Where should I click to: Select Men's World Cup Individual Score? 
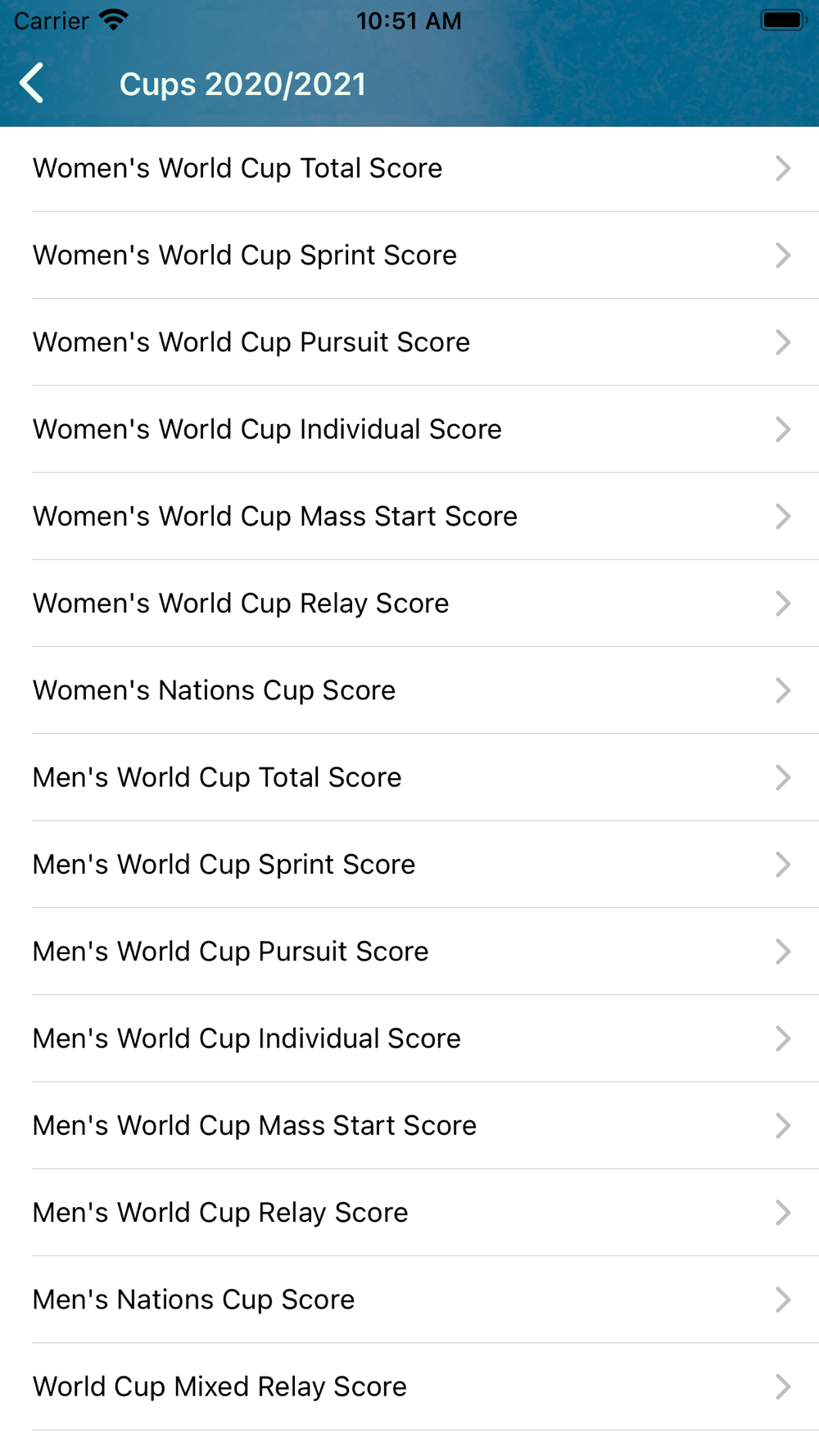(x=409, y=1038)
